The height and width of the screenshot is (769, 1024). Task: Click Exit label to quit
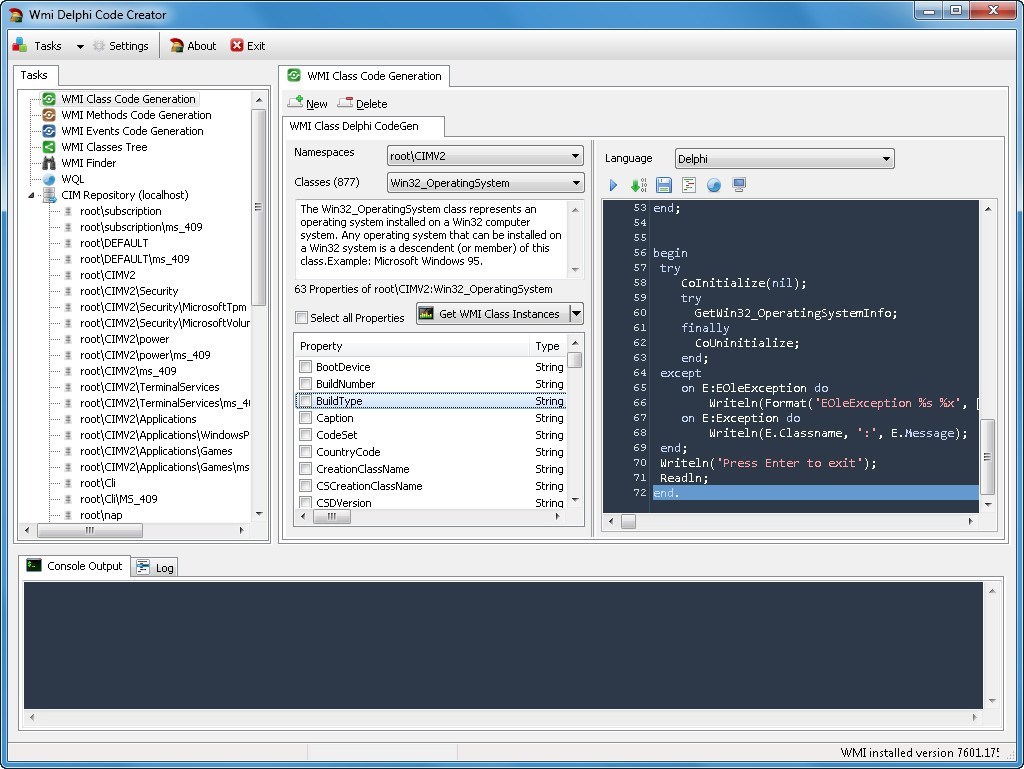[255, 46]
